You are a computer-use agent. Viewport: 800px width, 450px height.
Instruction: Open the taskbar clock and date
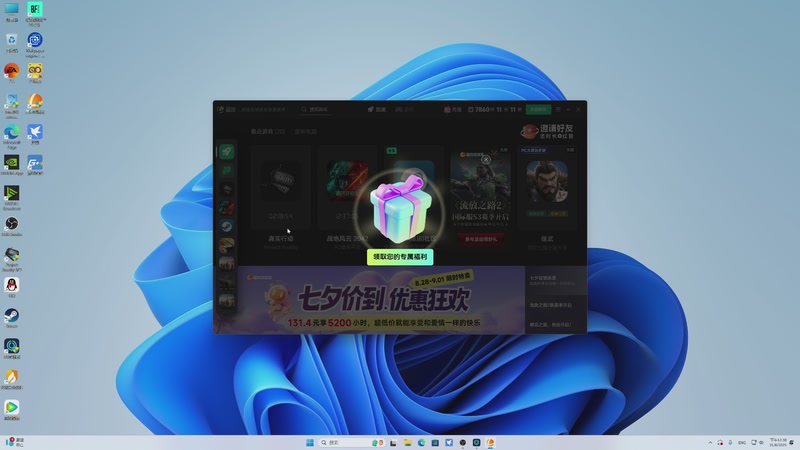tap(778, 442)
